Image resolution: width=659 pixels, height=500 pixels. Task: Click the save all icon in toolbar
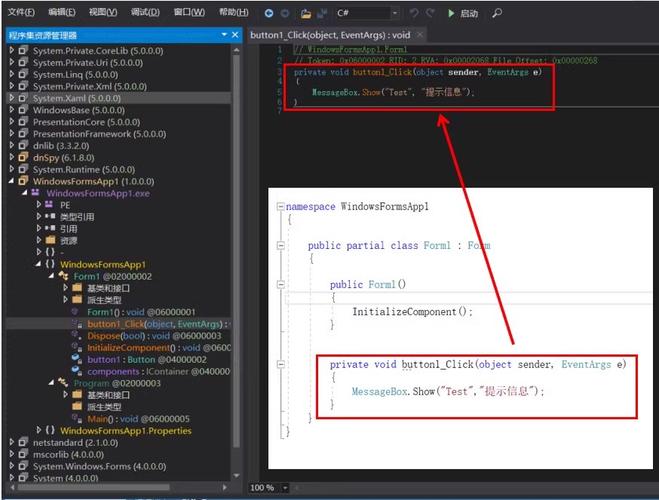pyautogui.click(x=322, y=13)
